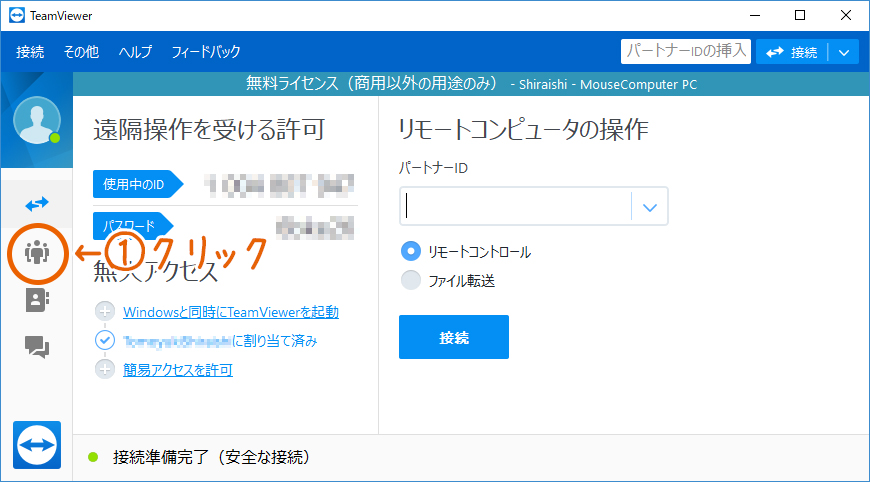Select the ファイル転送 radio button
The image size is (870, 482).
pyautogui.click(x=411, y=280)
